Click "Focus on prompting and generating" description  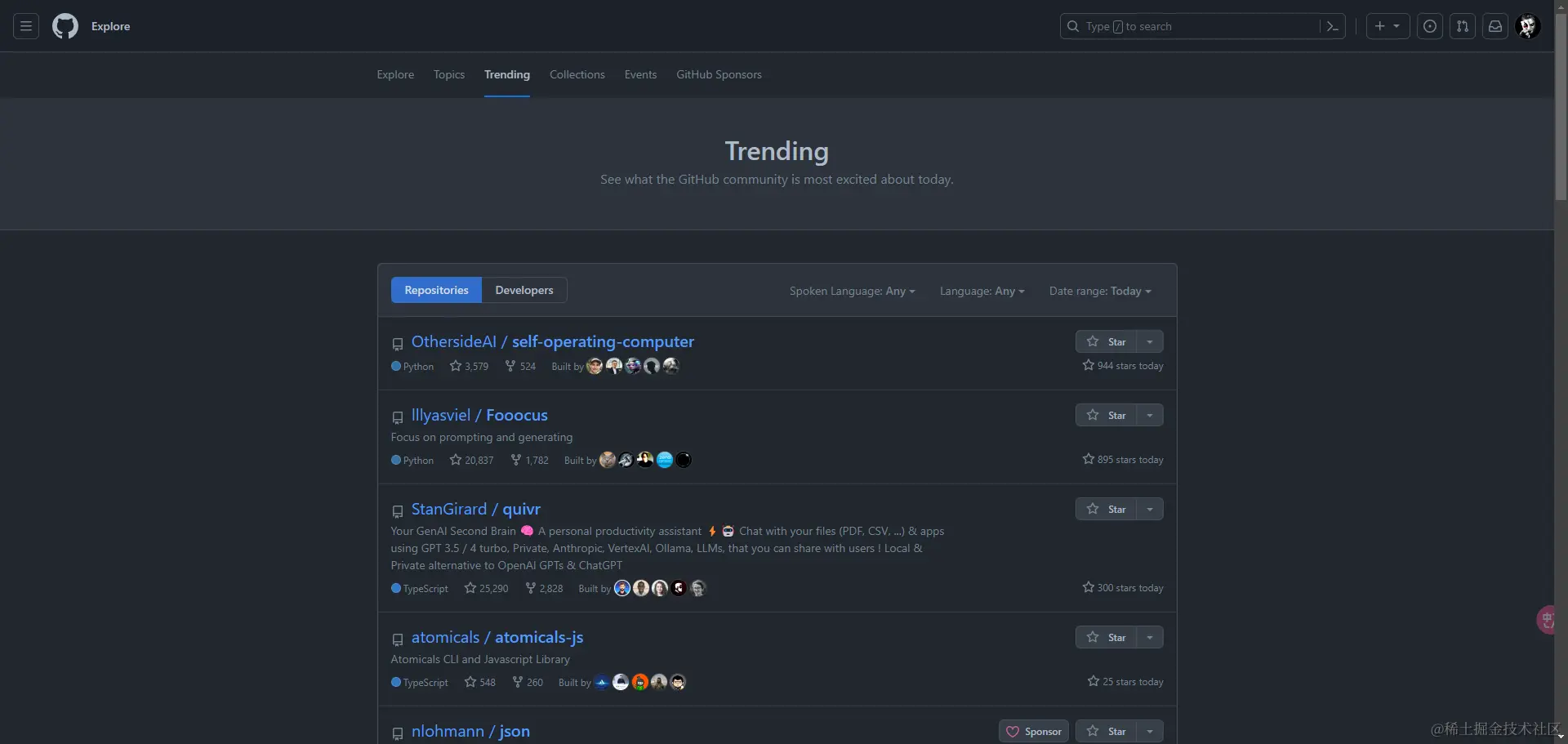pos(482,438)
